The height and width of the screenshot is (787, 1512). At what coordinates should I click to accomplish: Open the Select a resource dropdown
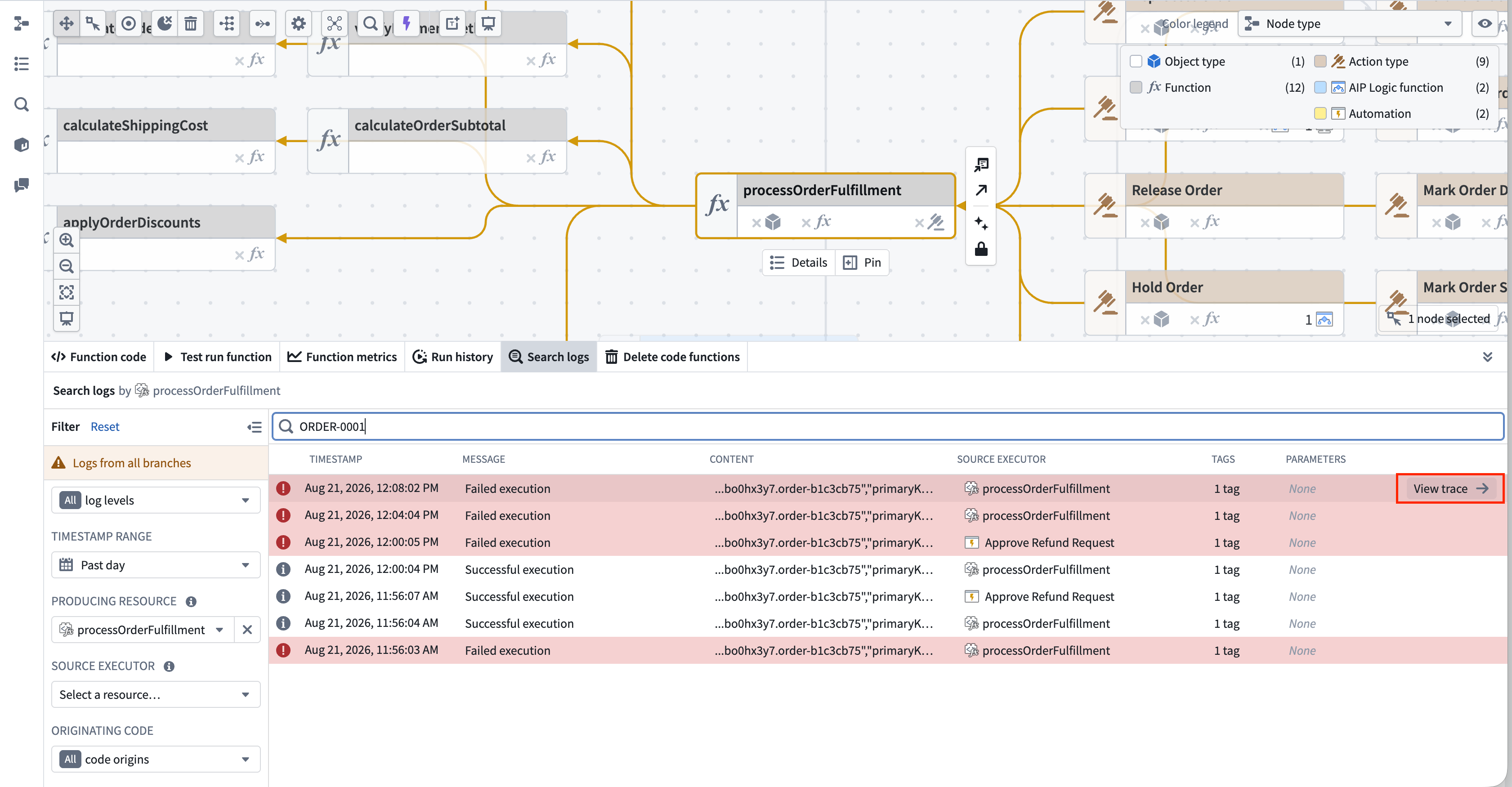156,694
